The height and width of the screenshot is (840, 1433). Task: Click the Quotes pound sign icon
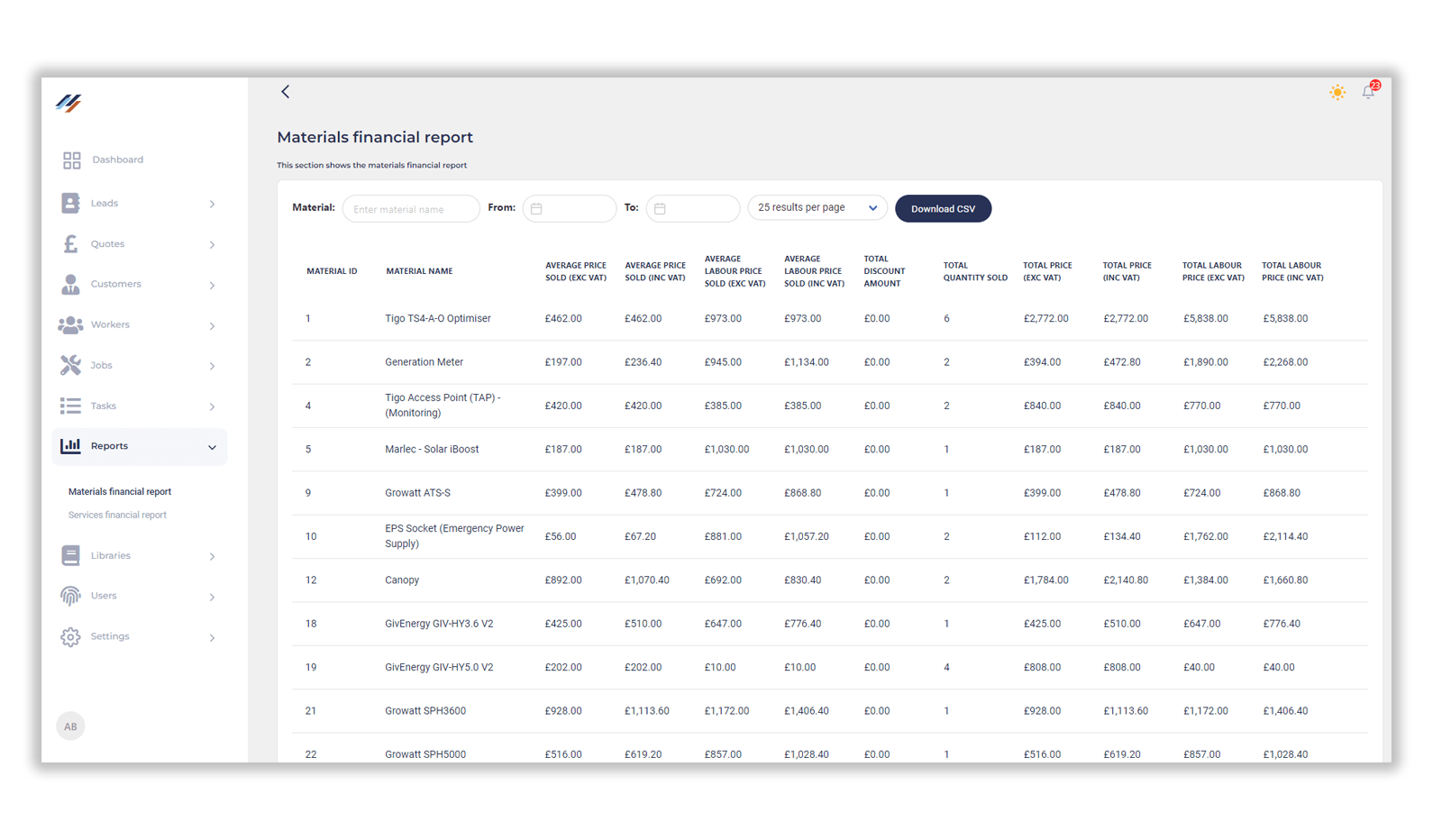coord(70,244)
